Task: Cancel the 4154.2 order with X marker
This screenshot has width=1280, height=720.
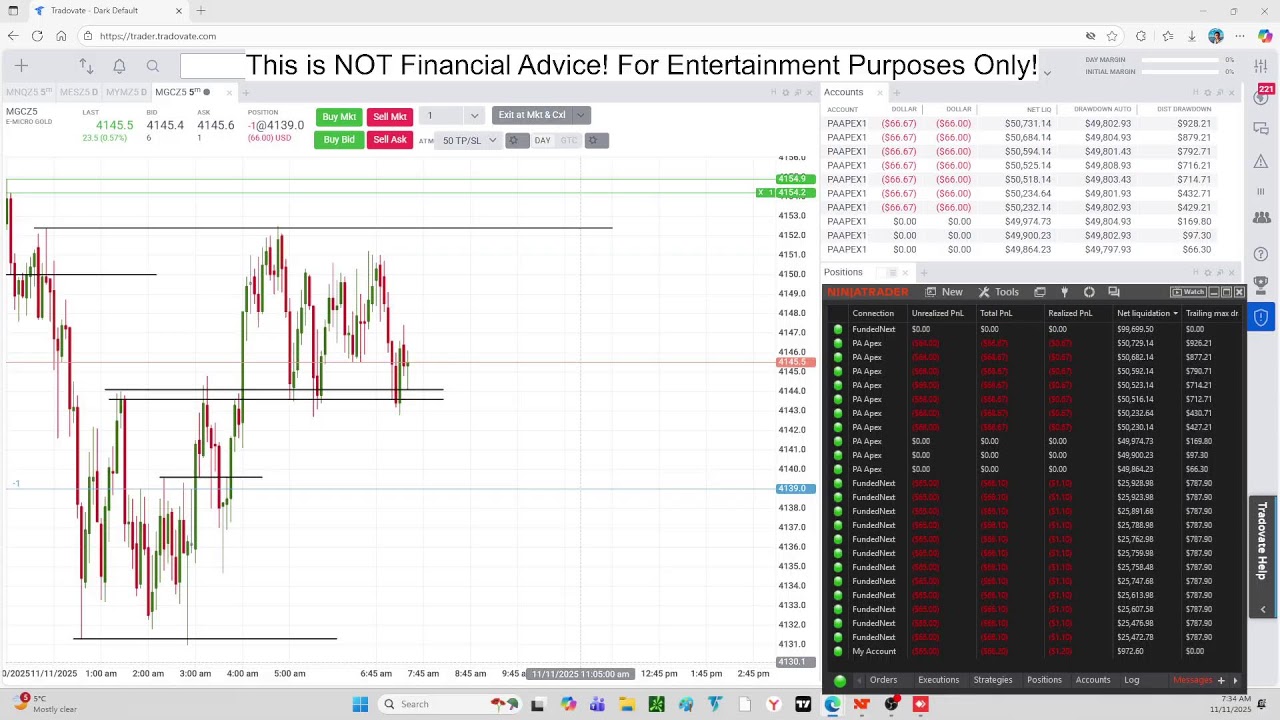Action: [761, 193]
